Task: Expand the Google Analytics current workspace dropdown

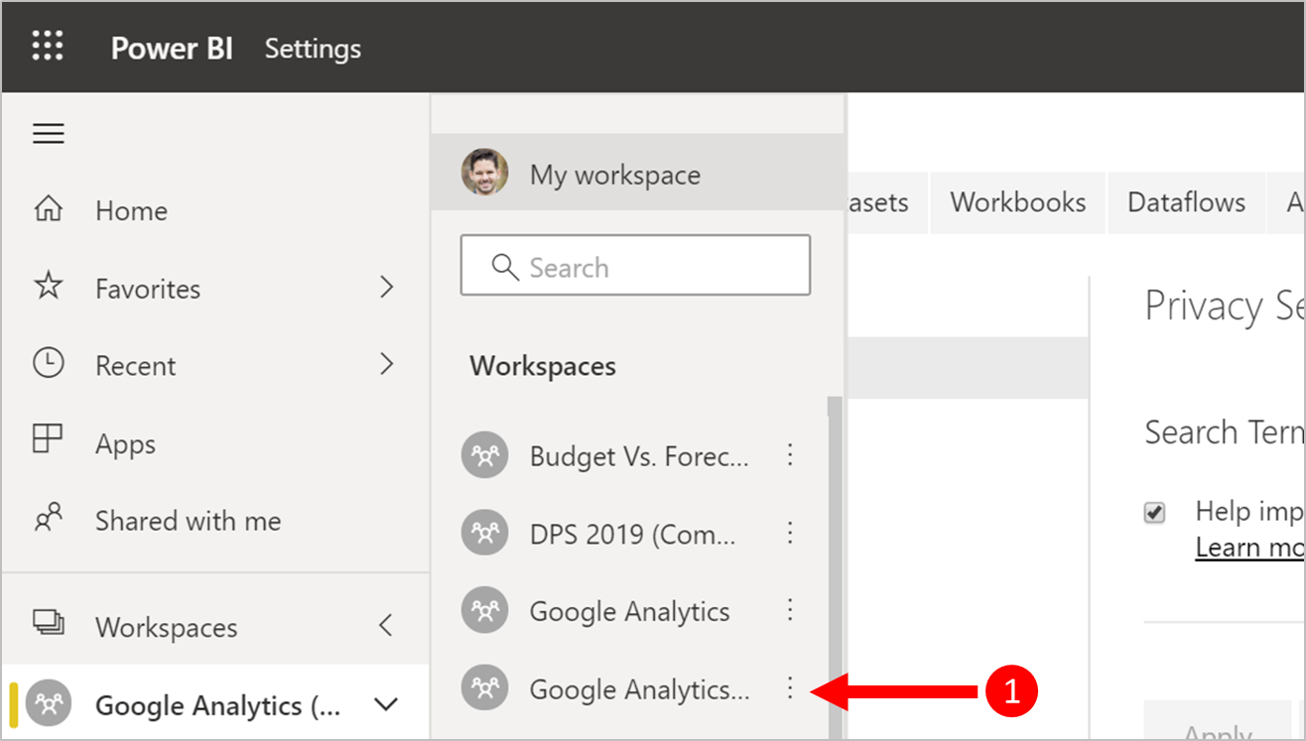Action: pyautogui.click(x=386, y=705)
